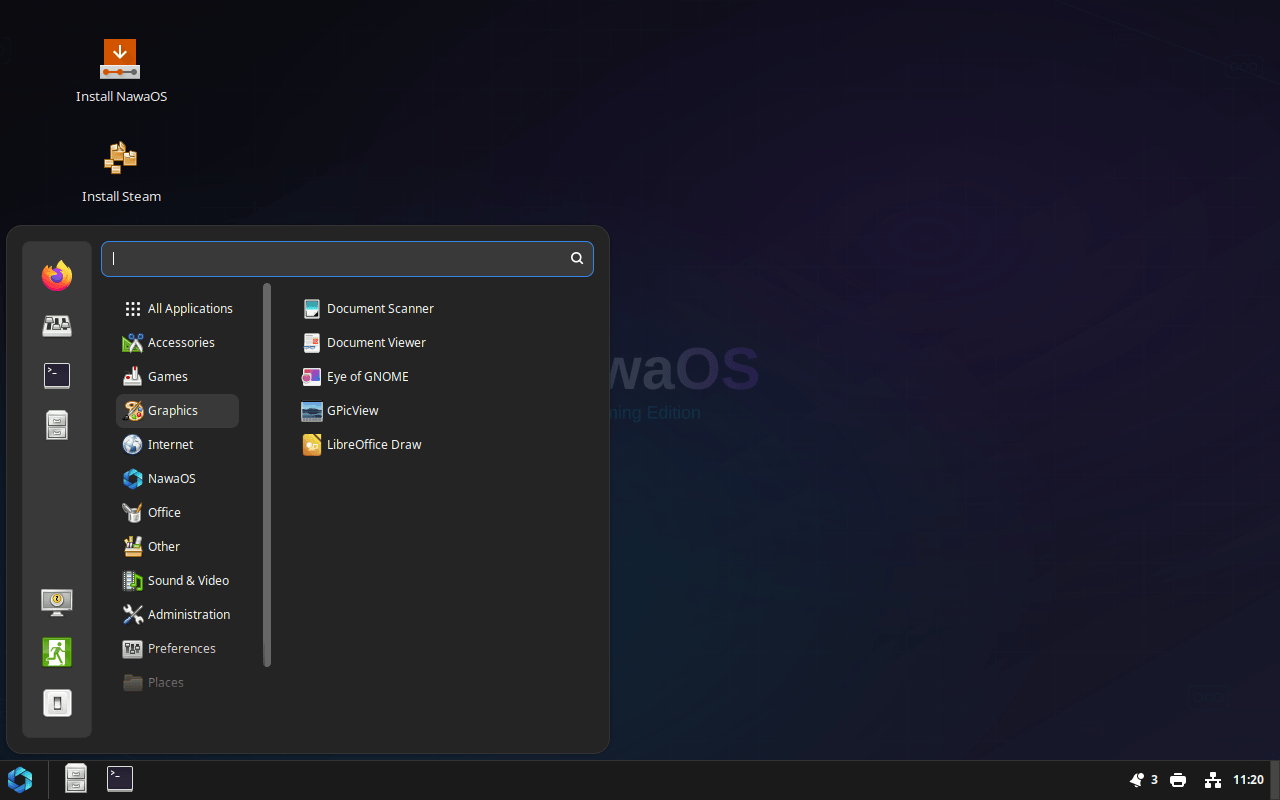Open the file manager sidebar icon
The height and width of the screenshot is (800, 1280).
point(57,425)
